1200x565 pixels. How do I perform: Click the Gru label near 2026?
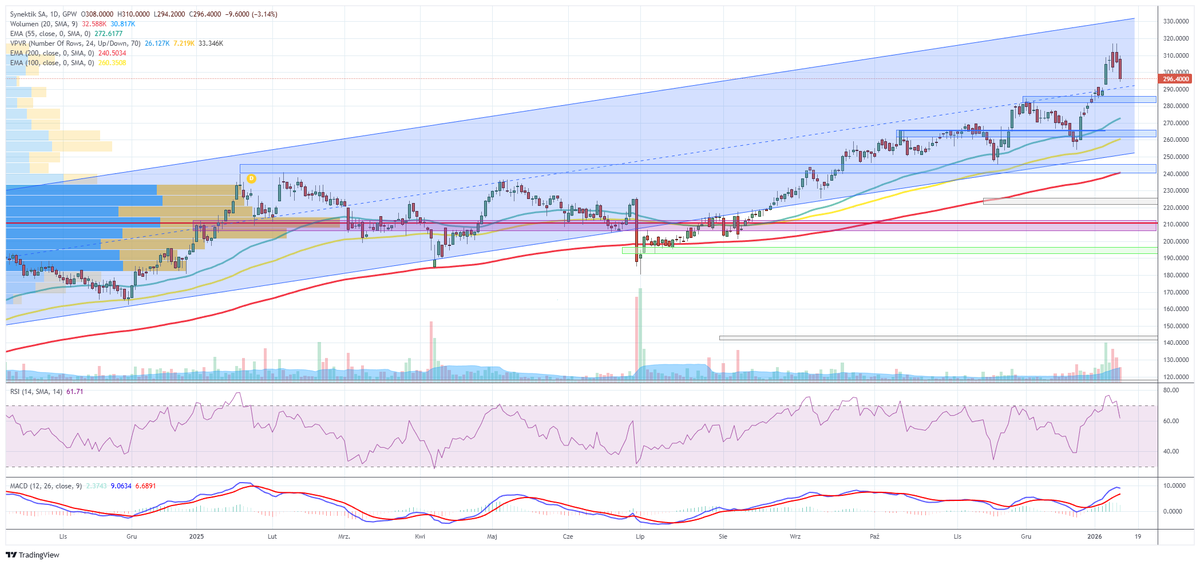(x=1026, y=537)
